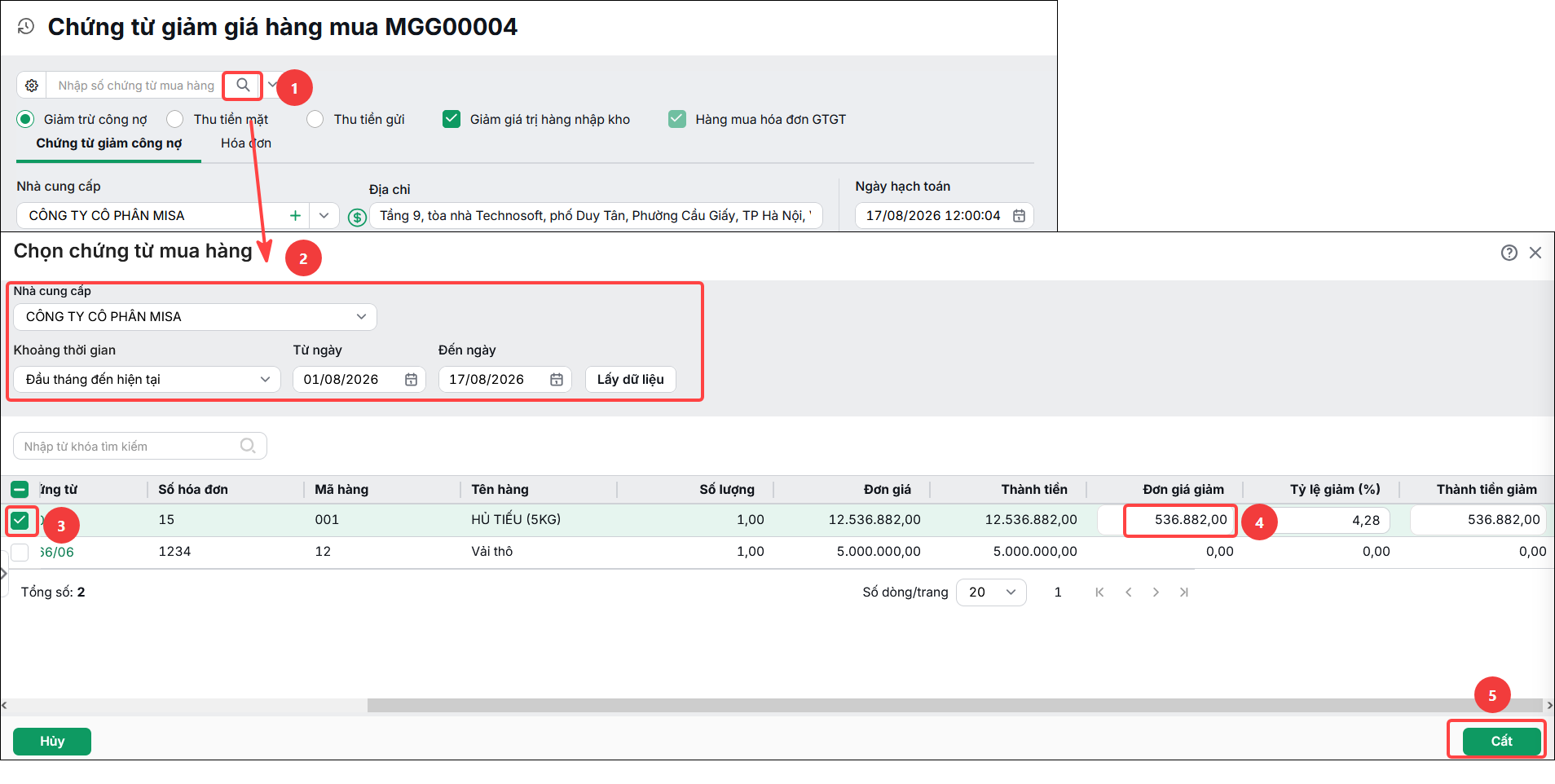Click the 5.000.000,00 Thành tiền cell
The width and height of the screenshot is (1555, 784).
[x=1035, y=552]
